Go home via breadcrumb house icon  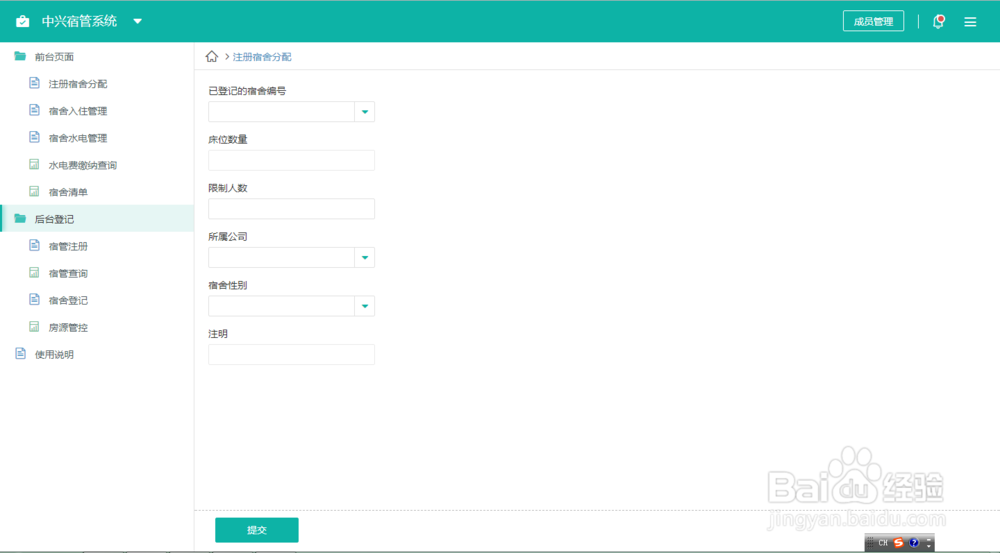(x=212, y=56)
